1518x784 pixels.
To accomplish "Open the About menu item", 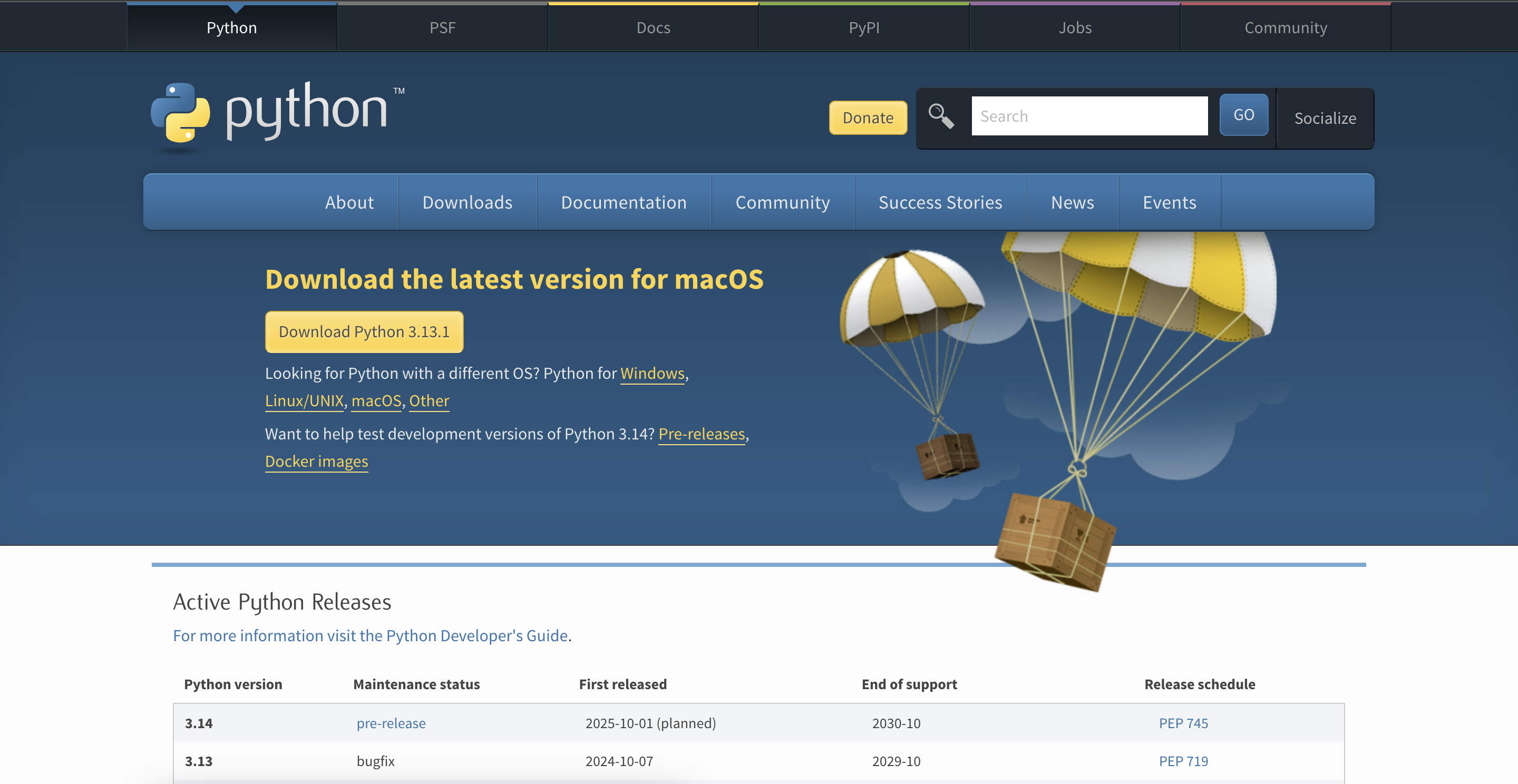I will point(349,202).
